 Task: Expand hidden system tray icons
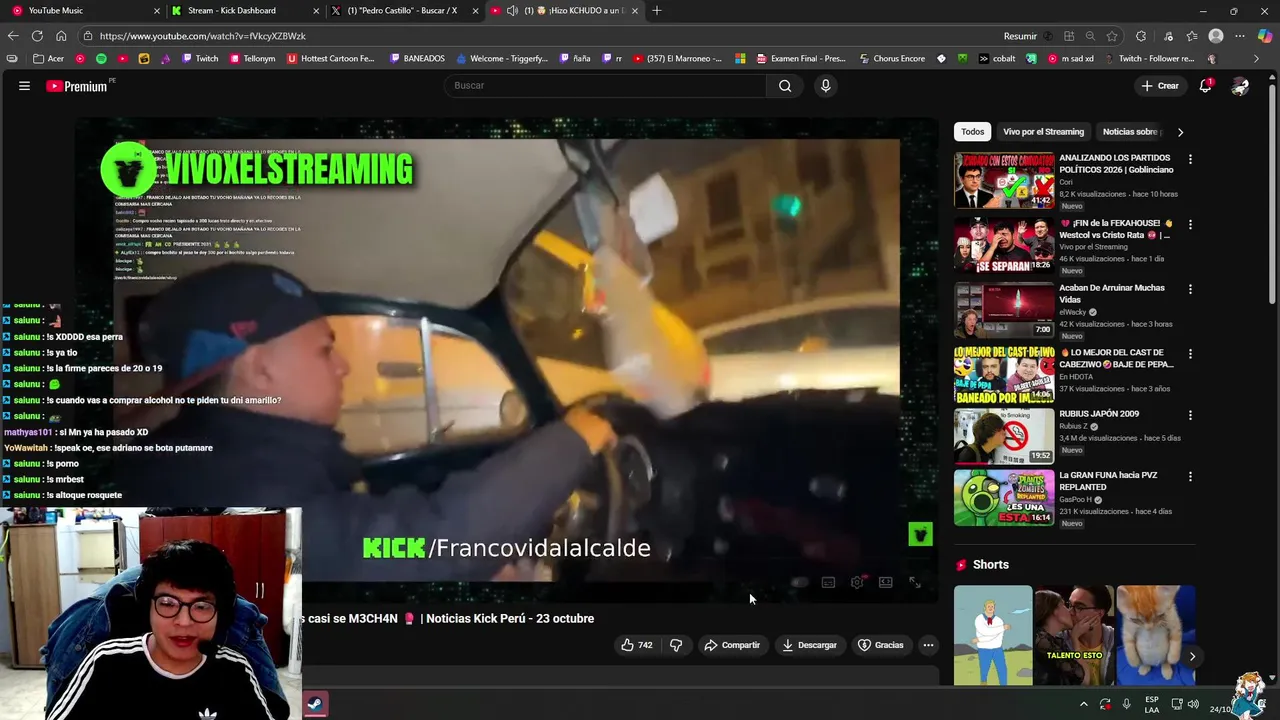tap(1083, 704)
